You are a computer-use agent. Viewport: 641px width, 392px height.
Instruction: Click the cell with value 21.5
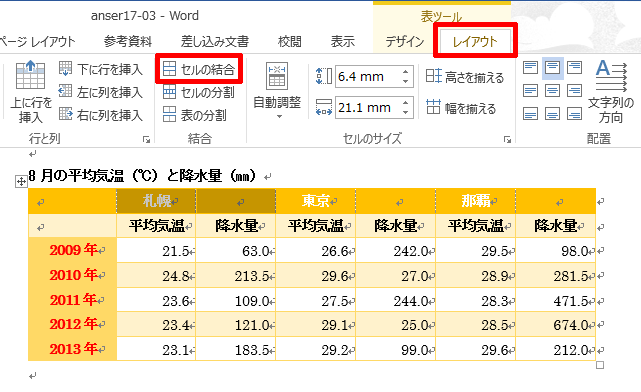[x=156, y=251]
